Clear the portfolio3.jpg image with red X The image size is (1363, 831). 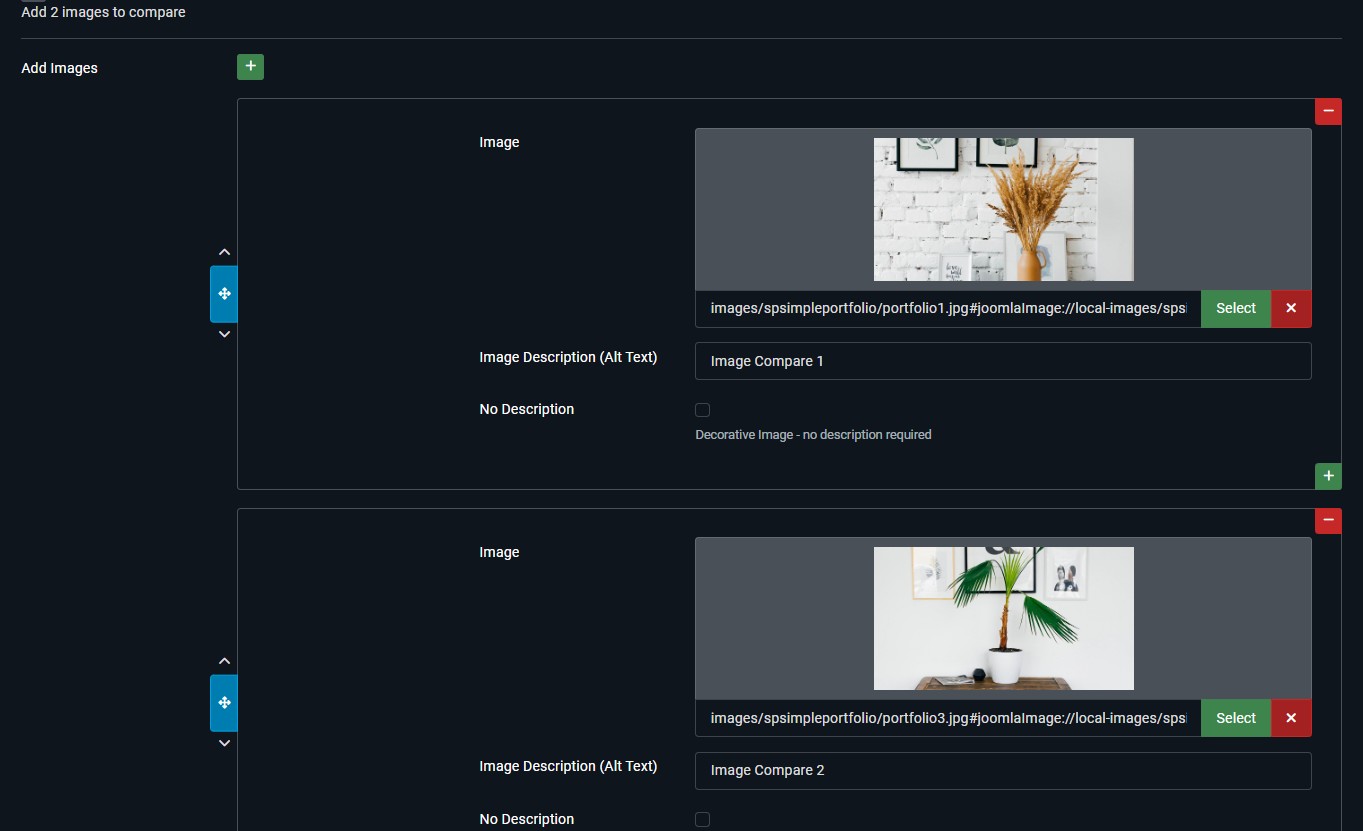(x=1290, y=718)
